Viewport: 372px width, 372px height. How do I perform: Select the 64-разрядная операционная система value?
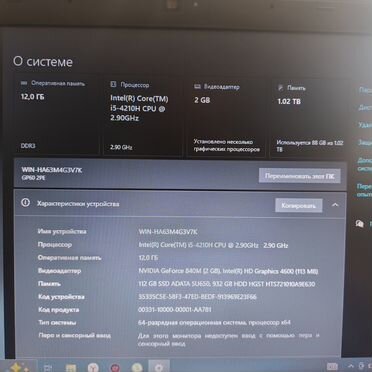[x=214, y=323]
